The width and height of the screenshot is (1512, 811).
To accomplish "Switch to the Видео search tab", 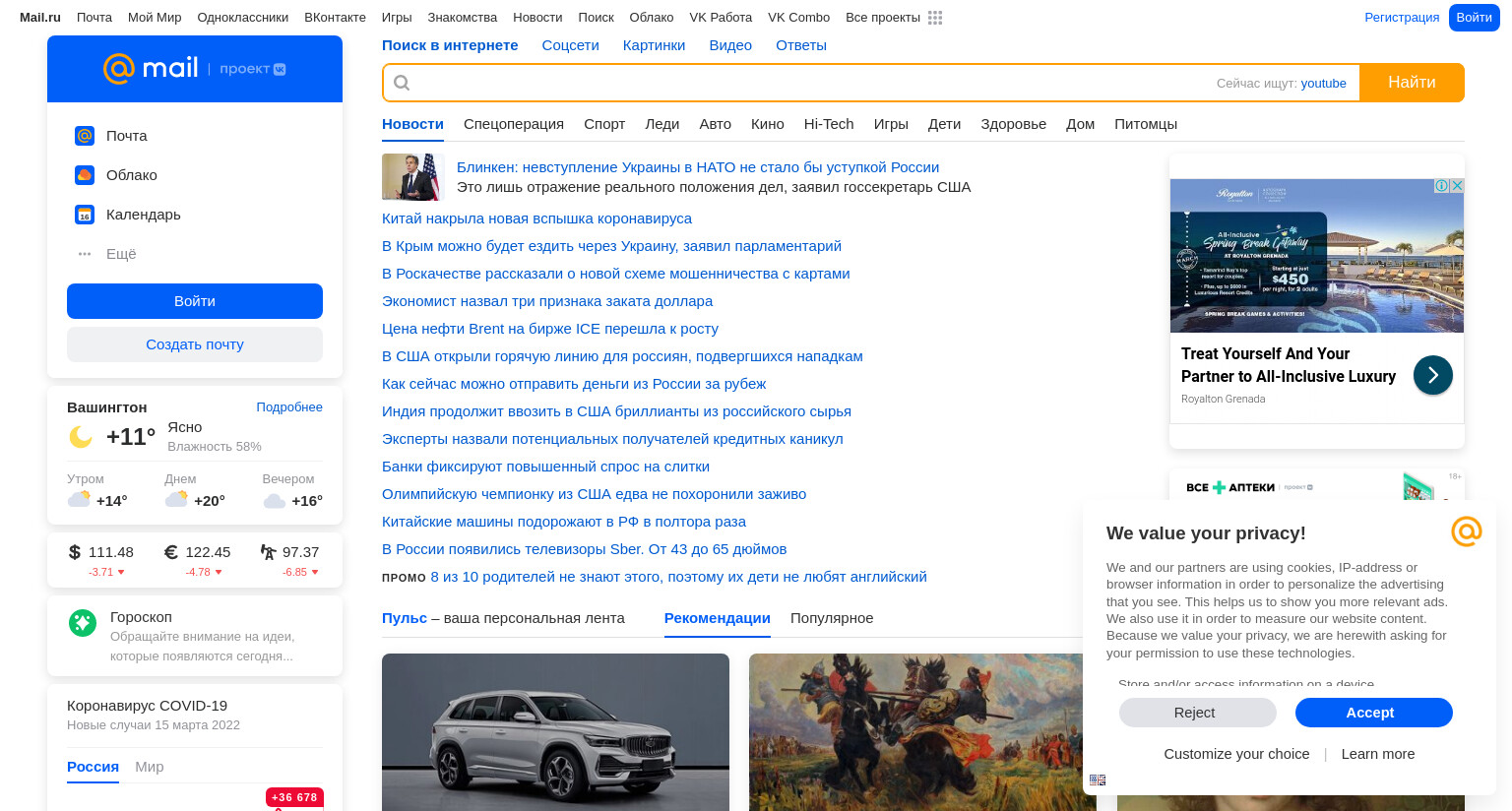I will [x=730, y=45].
